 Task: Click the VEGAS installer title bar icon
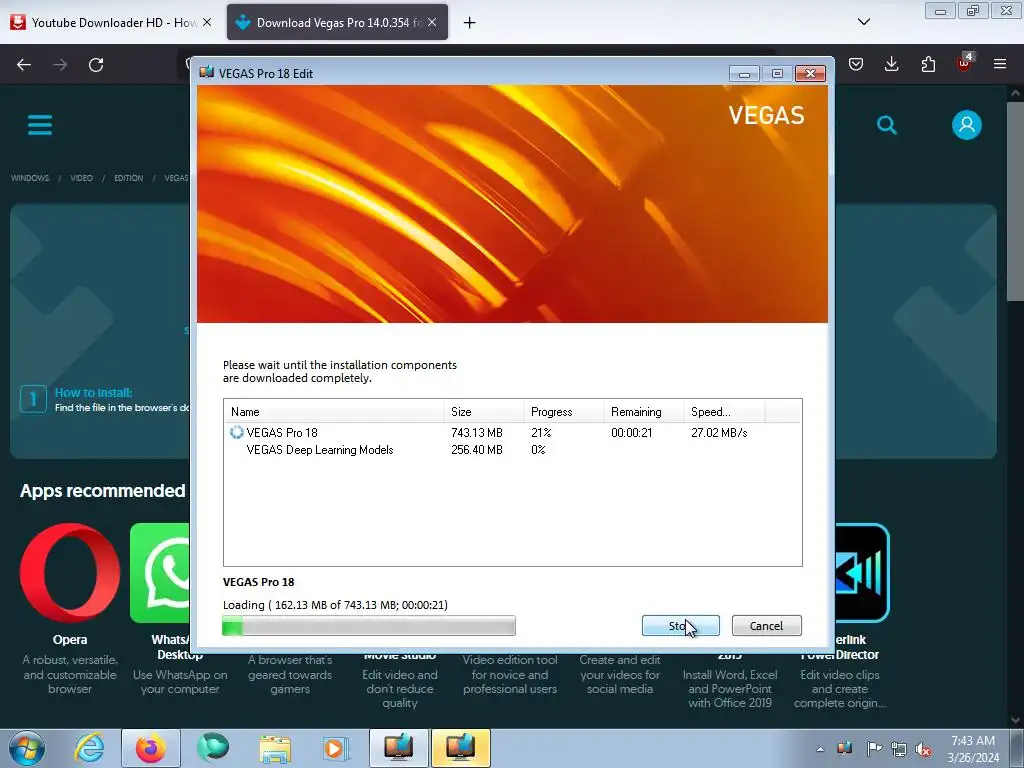pyautogui.click(x=206, y=72)
